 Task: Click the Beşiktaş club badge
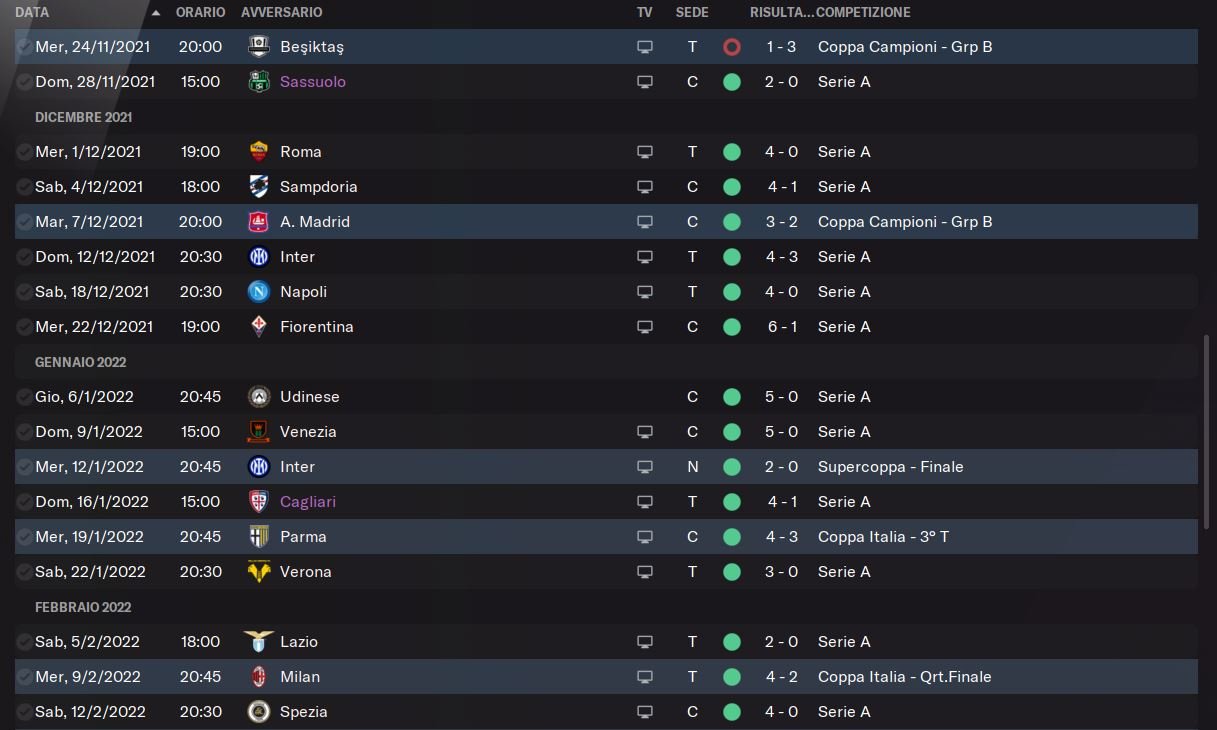[x=259, y=46]
